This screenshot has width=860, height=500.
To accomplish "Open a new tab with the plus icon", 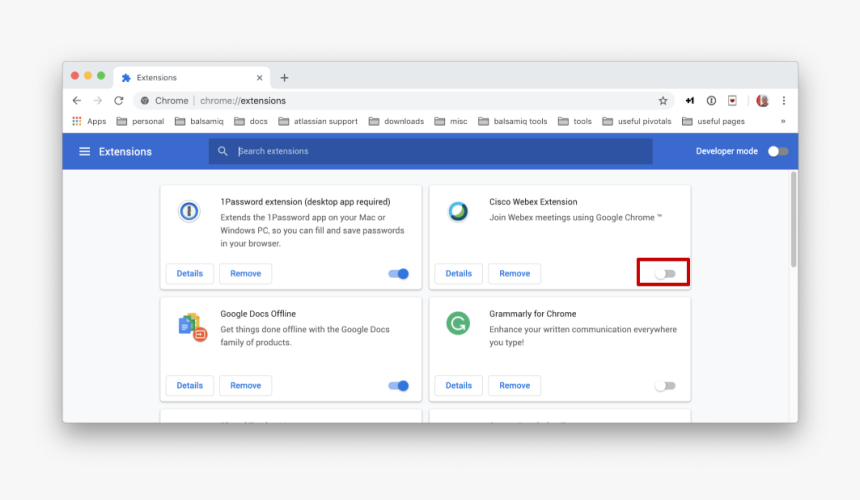I will (284, 78).
